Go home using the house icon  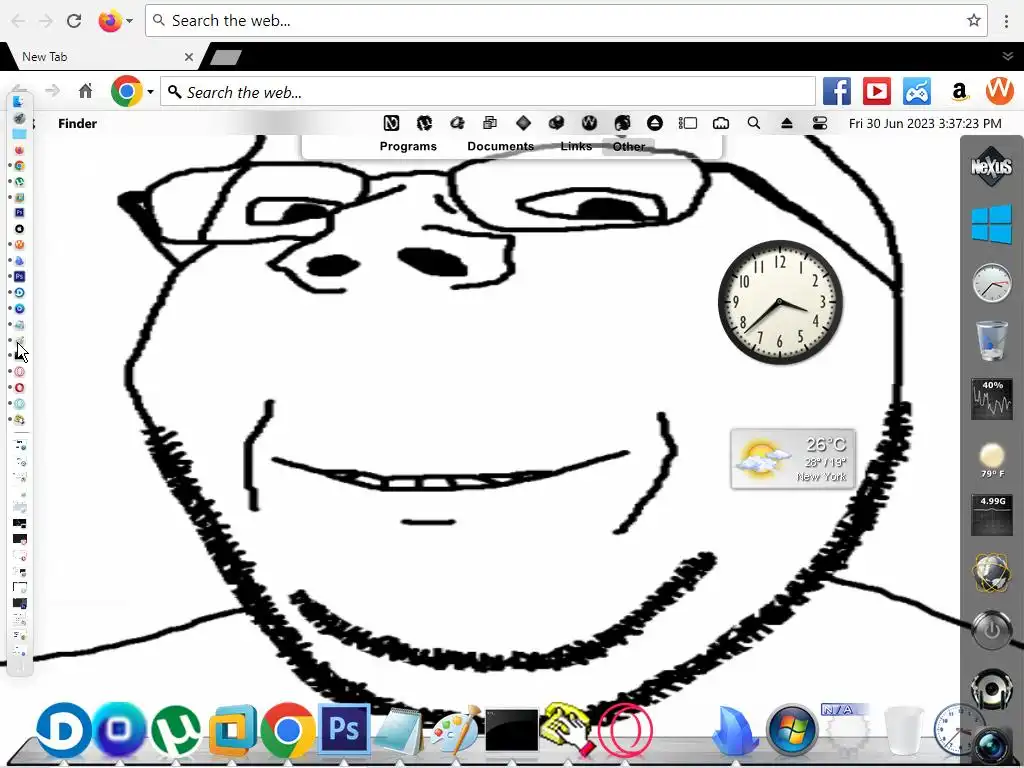(86, 91)
